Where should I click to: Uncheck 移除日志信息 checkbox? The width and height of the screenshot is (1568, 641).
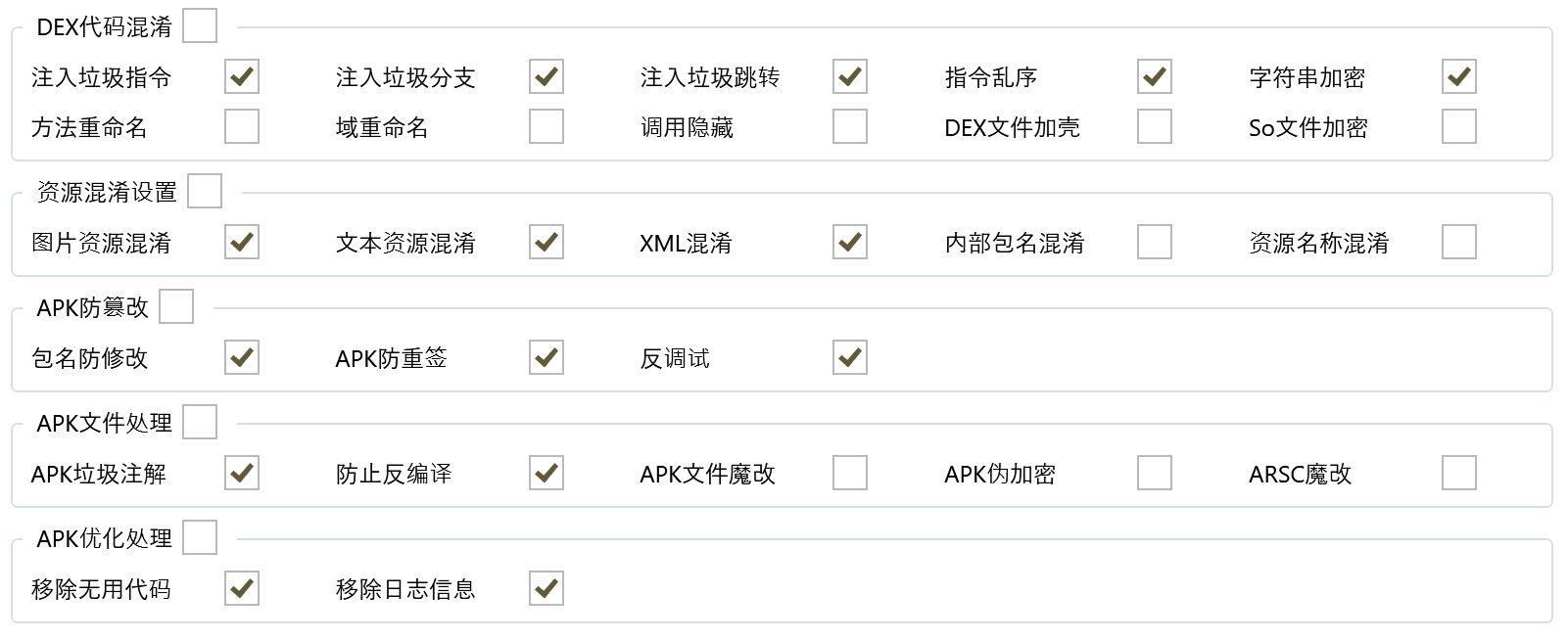point(546,588)
